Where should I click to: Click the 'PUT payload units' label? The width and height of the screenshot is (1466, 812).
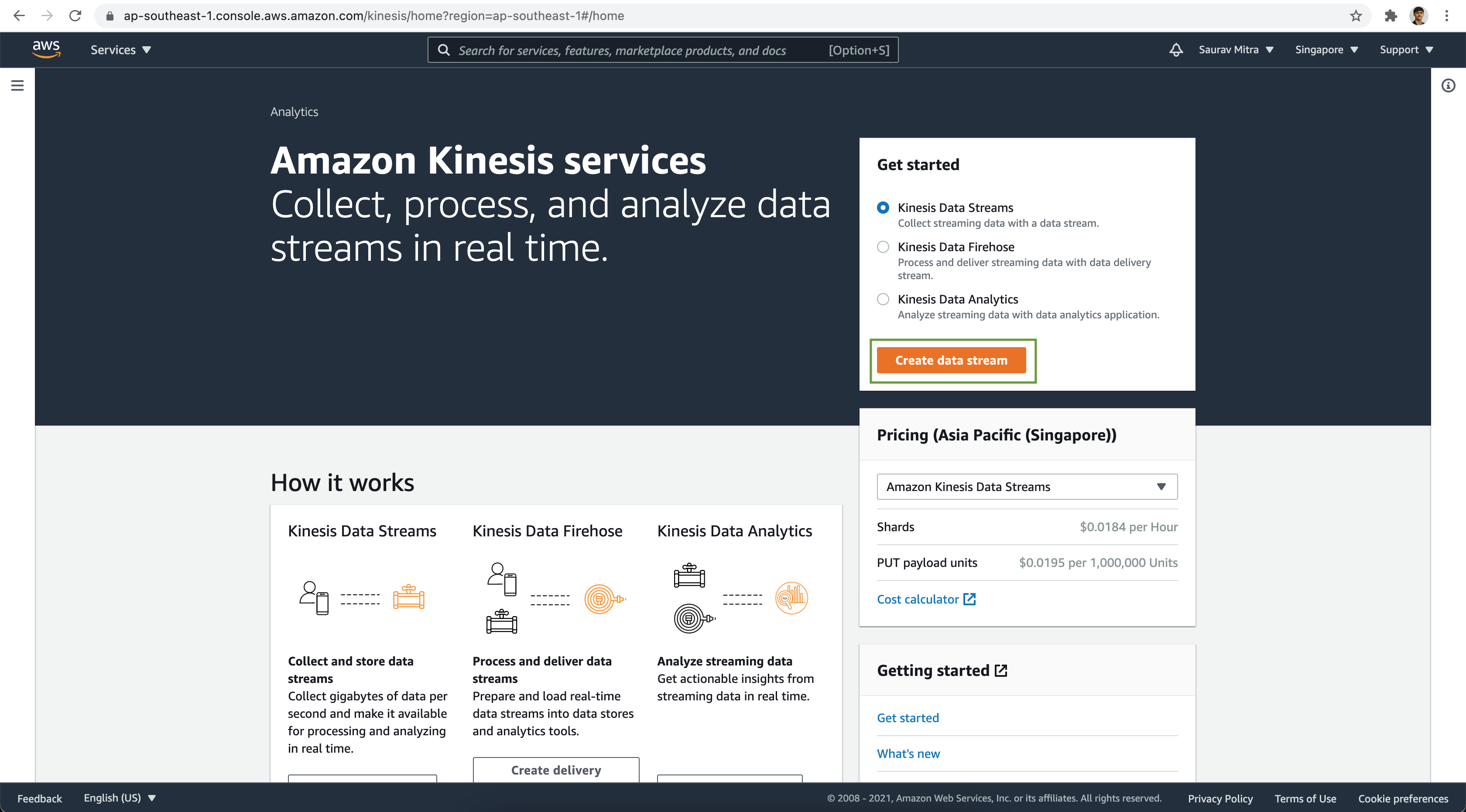pyautogui.click(x=926, y=563)
